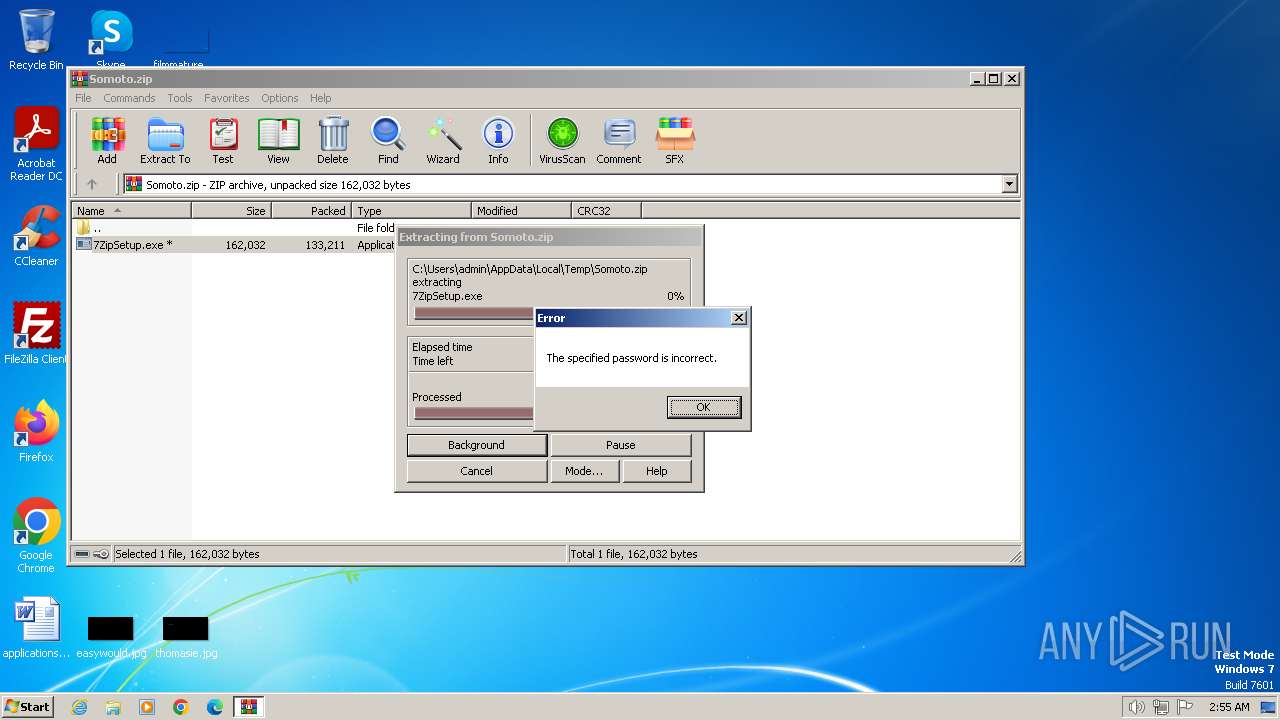Pause the extraction
The image size is (1280, 720).
(621, 445)
